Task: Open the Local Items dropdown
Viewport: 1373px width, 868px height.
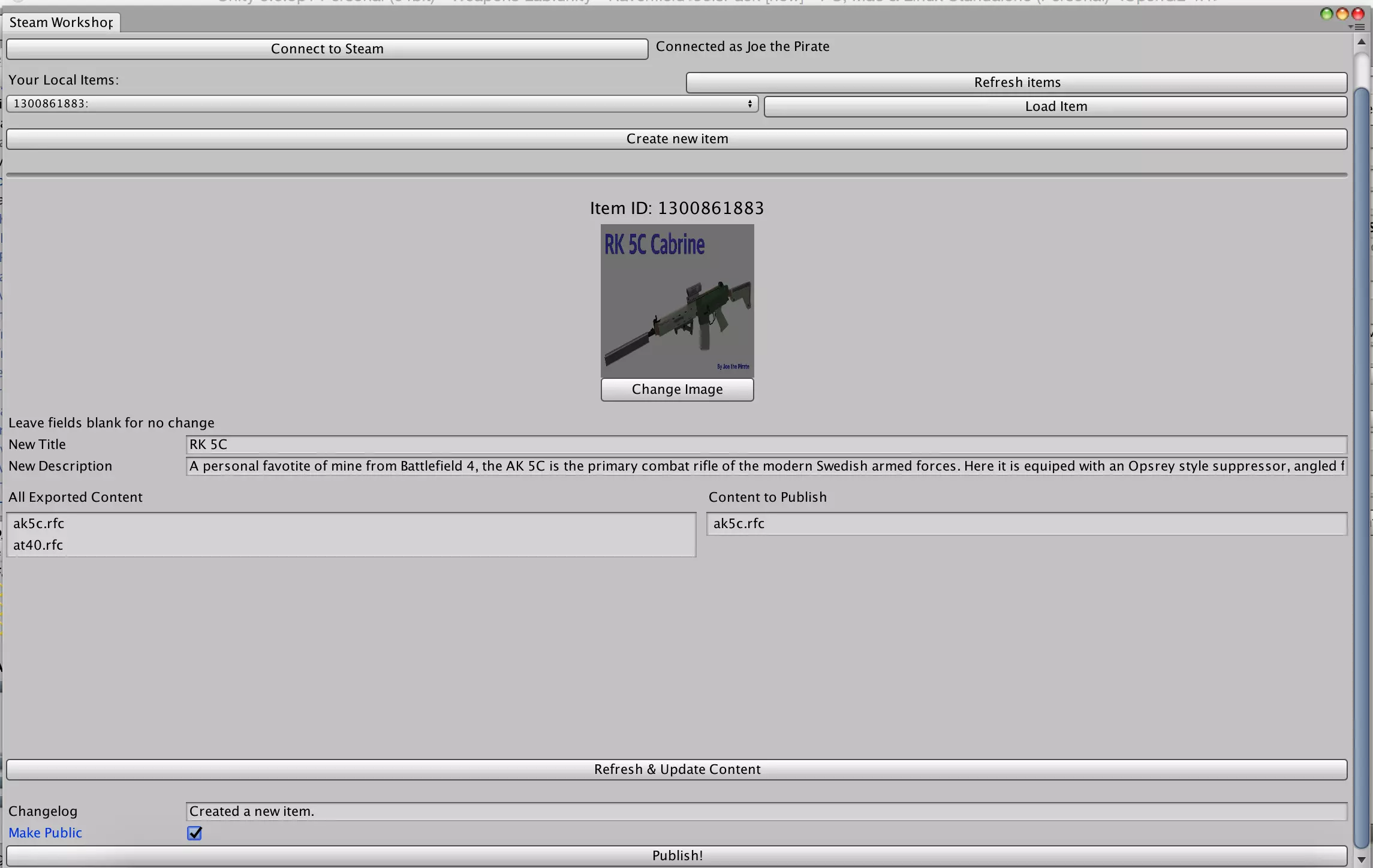Action: pos(382,104)
